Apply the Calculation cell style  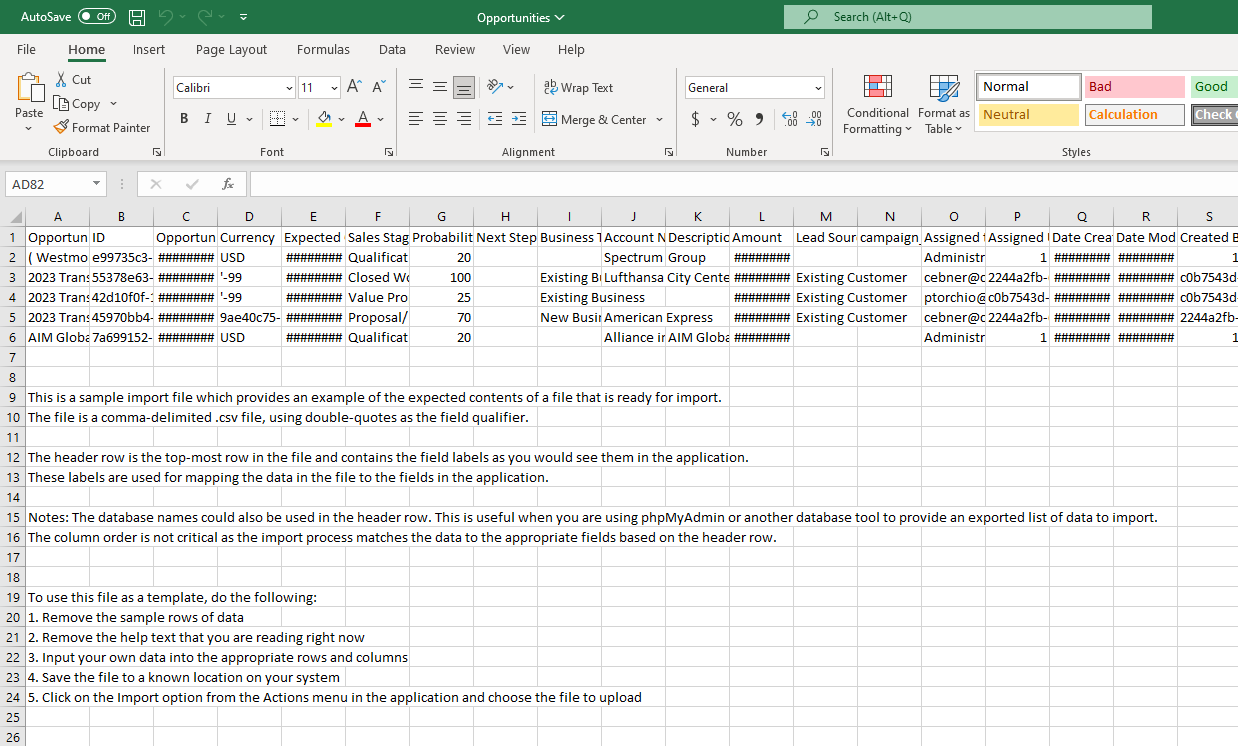point(1135,114)
